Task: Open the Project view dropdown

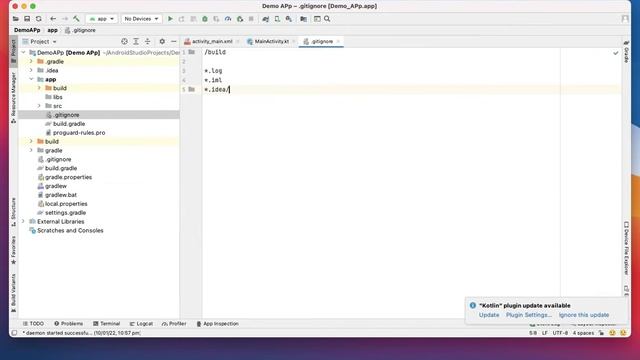Action: coord(40,42)
